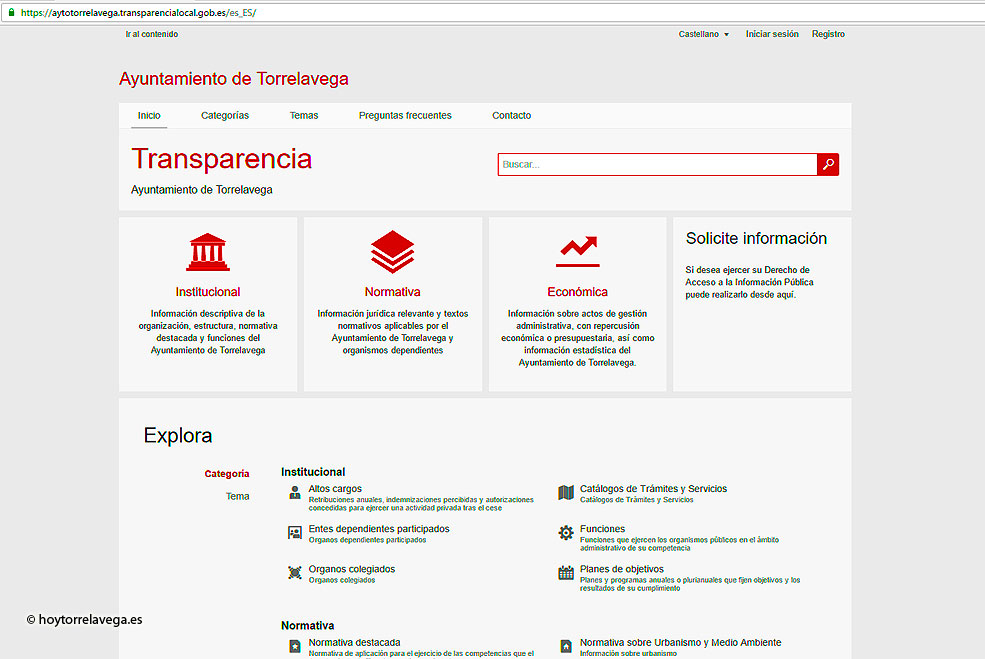Focus the Buscar search field
This screenshot has width=985, height=659.
[x=657, y=165]
